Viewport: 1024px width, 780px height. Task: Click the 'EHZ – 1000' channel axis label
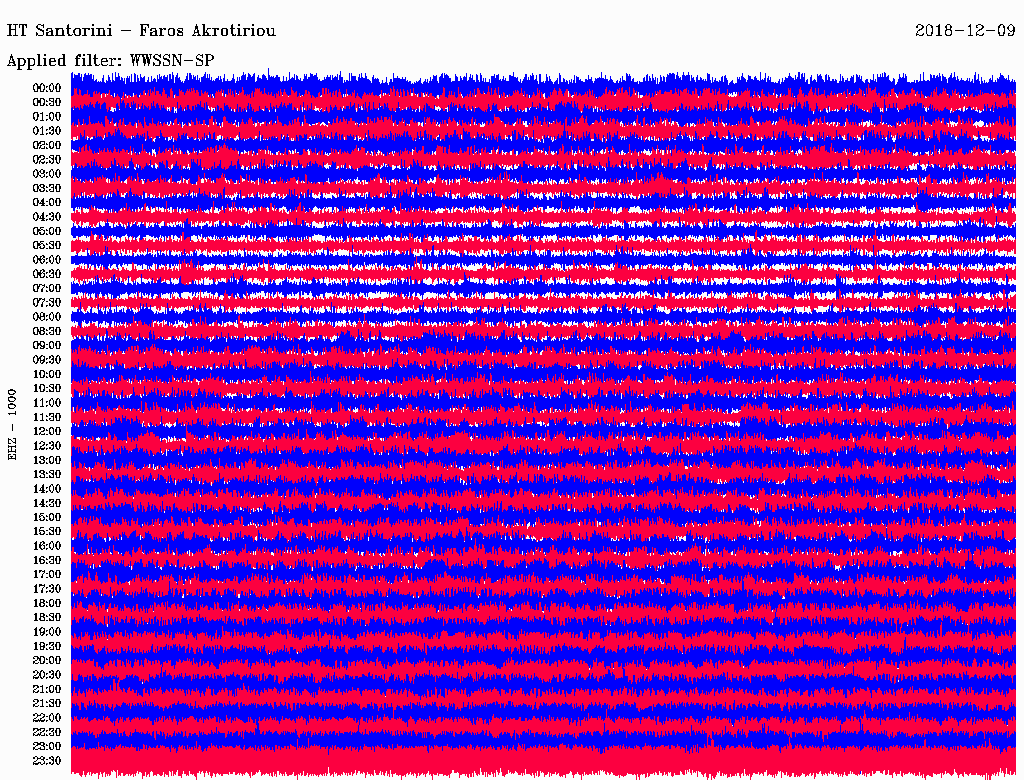point(12,425)
